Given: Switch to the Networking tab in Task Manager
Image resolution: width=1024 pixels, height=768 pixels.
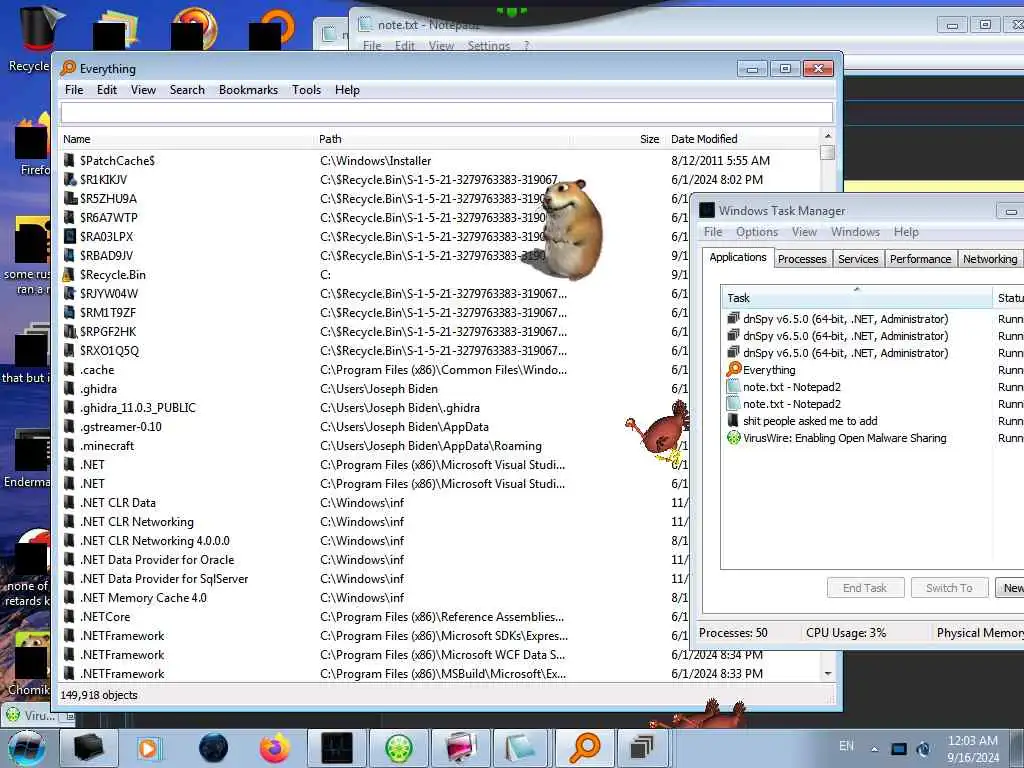Looking at the screenshot, I should (x=989, y=259).
